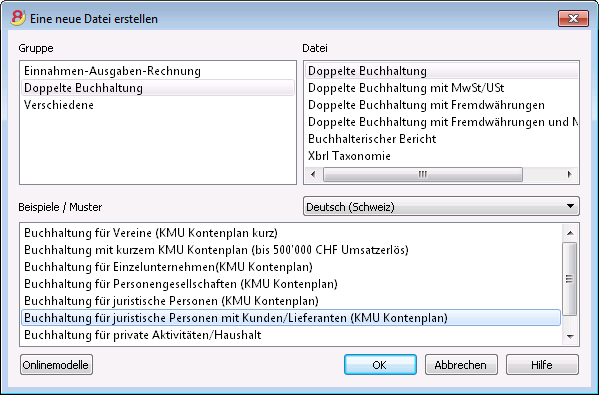This screenshot has height=395, width=599.
Task: Pick Buchhaltung für Einzelunternehmen template
Action: (x=168, y=267)
